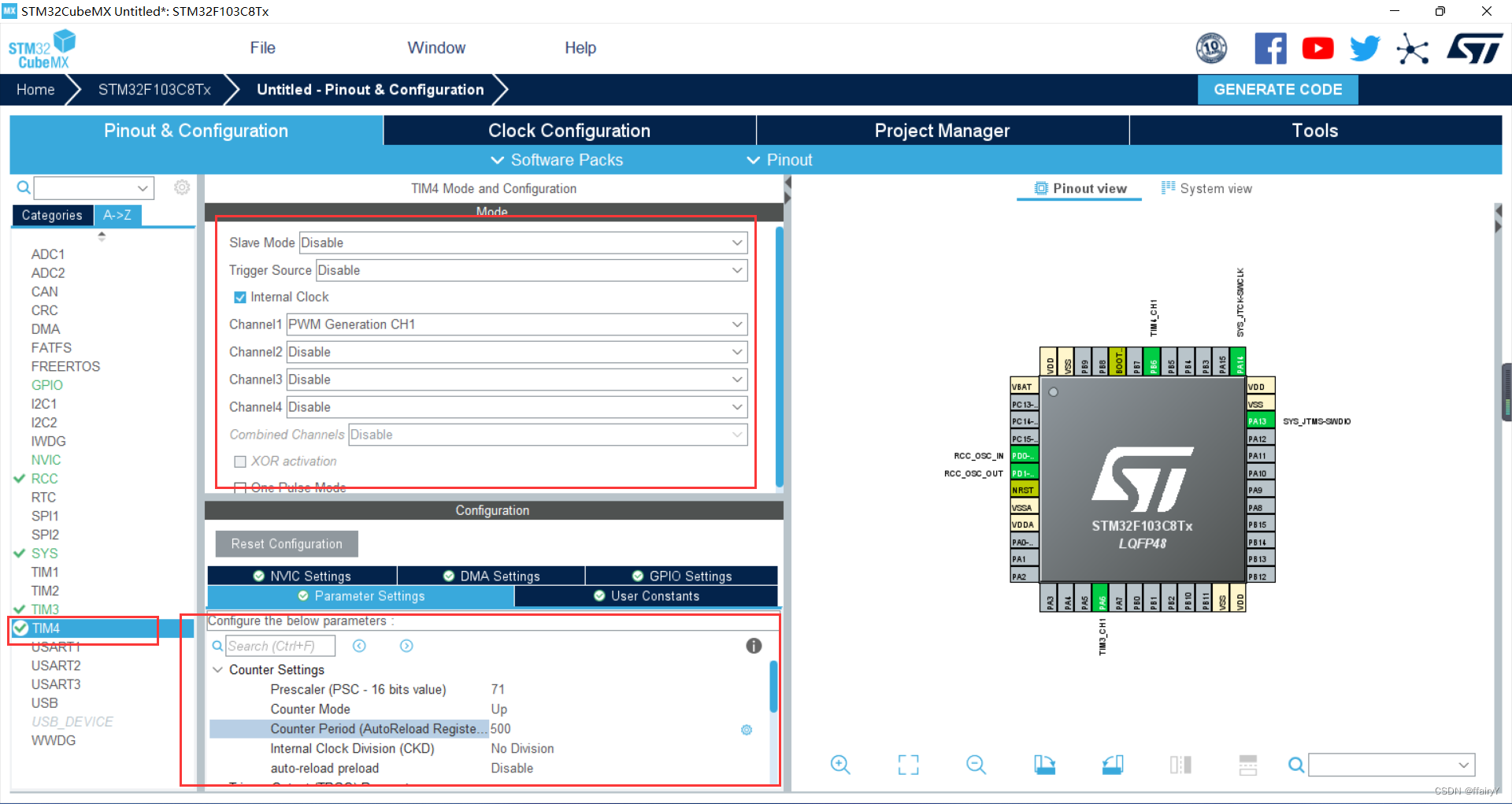This screenshot has height=804, width=1512.
Task: Uncheck the Internal Clock checkbox
Action: coord(239,297)
